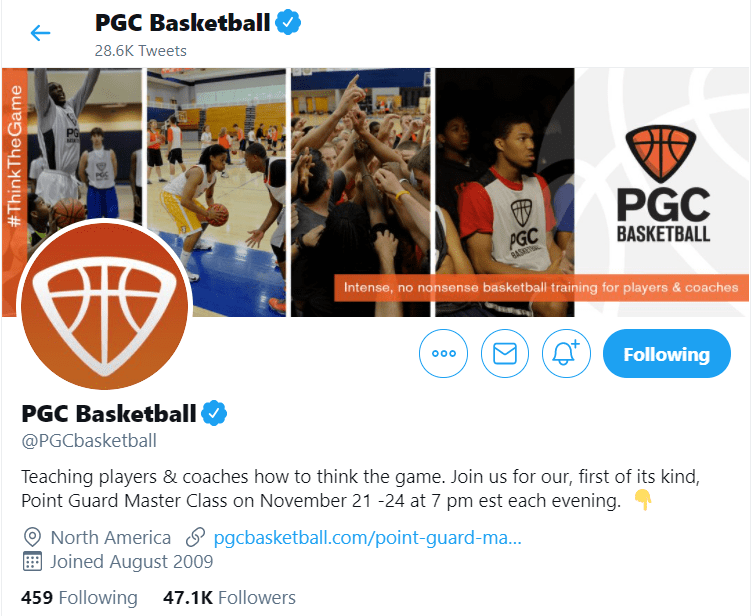Click the PGC Basketball logo in banner
The image size is (752, 616).
point(663,184)
